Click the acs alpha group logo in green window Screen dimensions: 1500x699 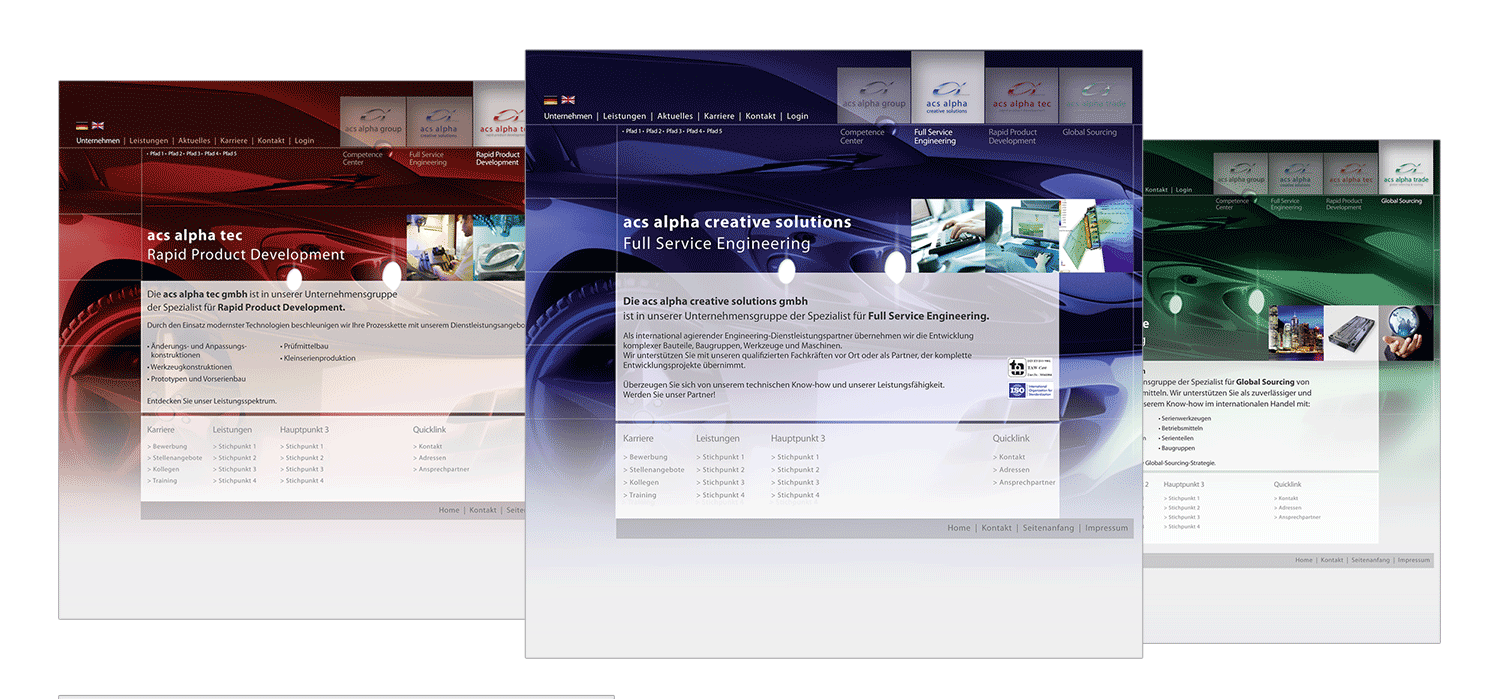1241,174
